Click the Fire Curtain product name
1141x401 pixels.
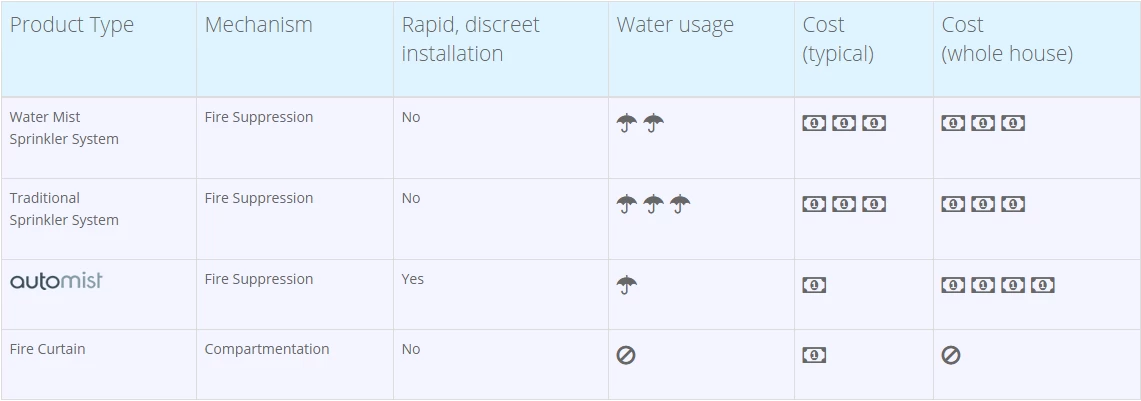(x=48, y=349)
